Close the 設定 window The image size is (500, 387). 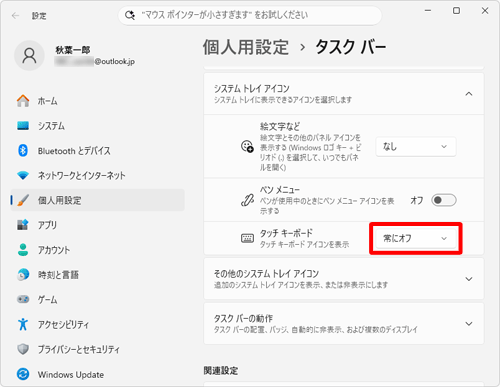coord(485,11)
